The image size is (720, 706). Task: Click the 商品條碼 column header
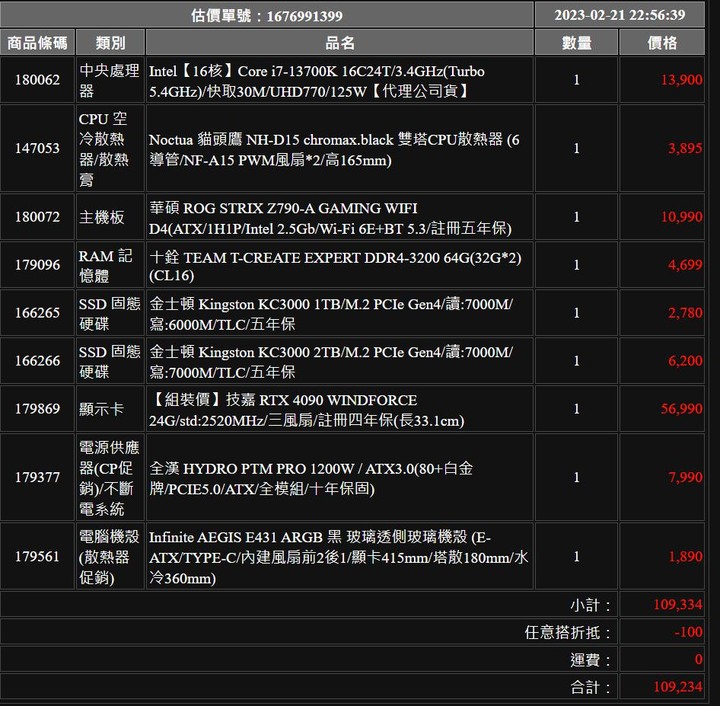37,43
